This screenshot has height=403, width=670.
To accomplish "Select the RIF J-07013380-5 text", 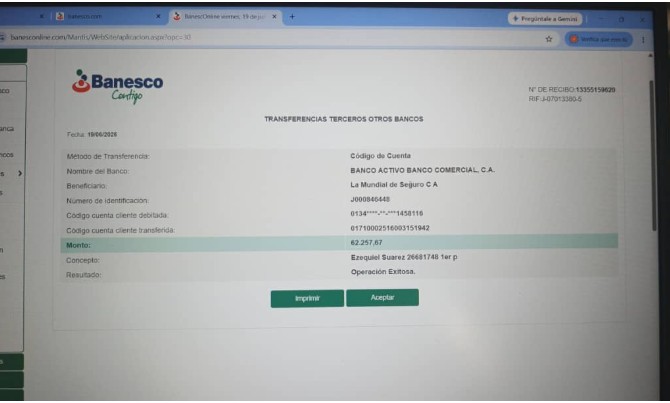I will (555, 99).
